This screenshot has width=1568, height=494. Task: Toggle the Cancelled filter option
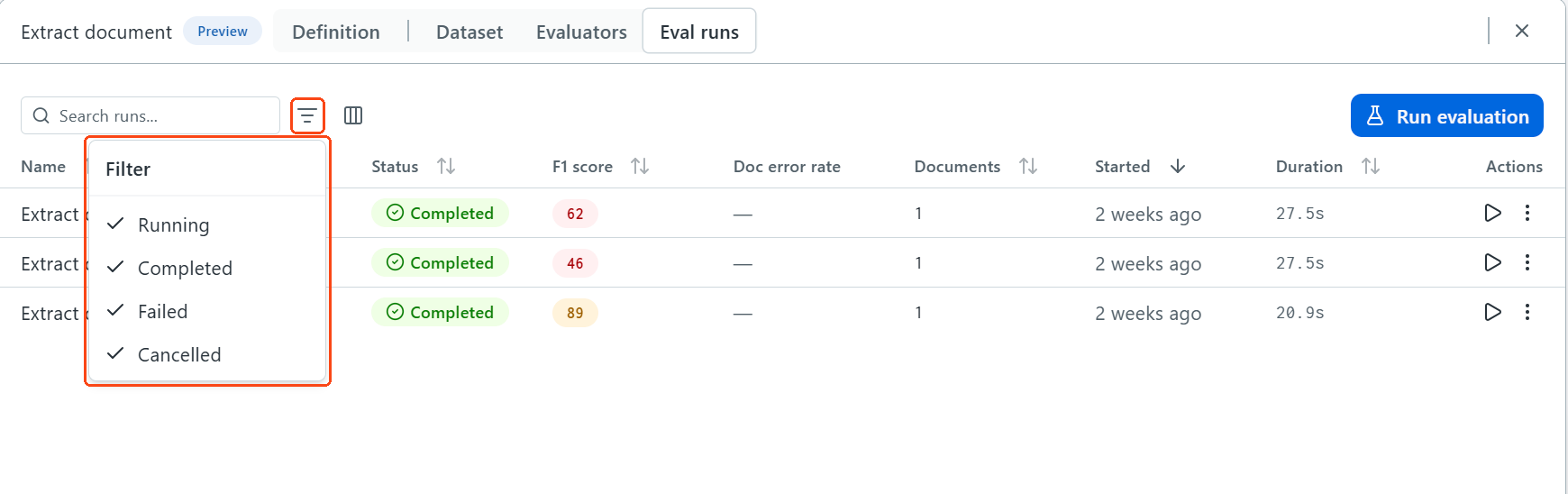click(x=207, y=354)
